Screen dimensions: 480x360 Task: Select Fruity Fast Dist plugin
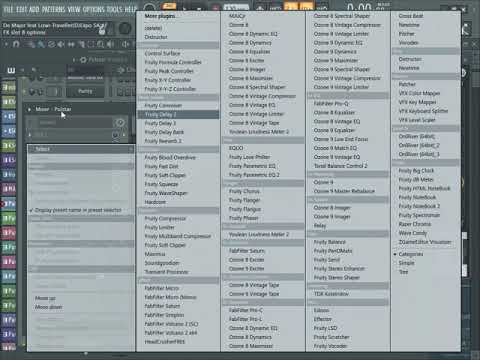(161, 166)
